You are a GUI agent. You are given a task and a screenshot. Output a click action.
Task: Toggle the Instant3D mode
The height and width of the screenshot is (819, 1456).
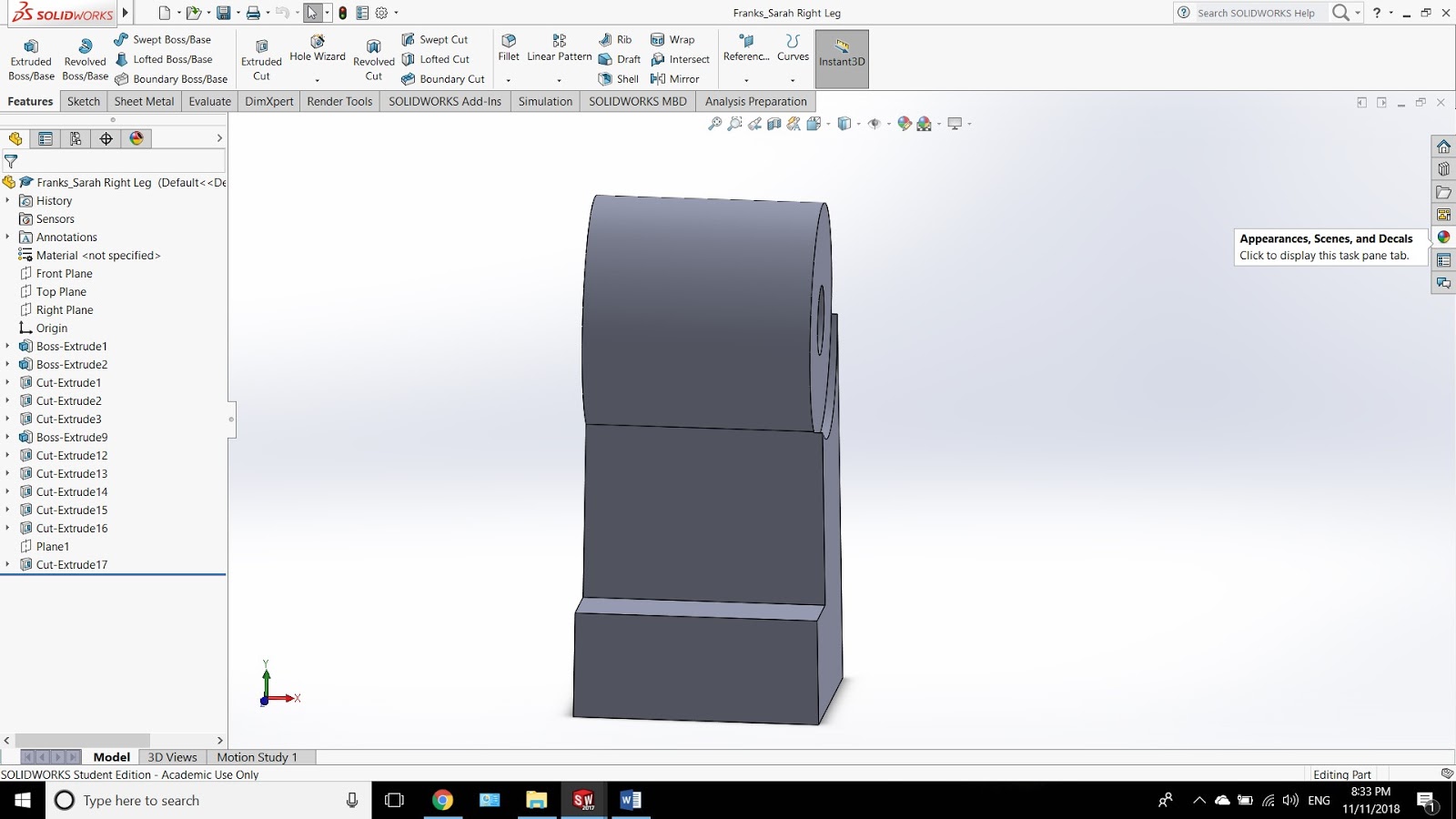click(840, 58)
